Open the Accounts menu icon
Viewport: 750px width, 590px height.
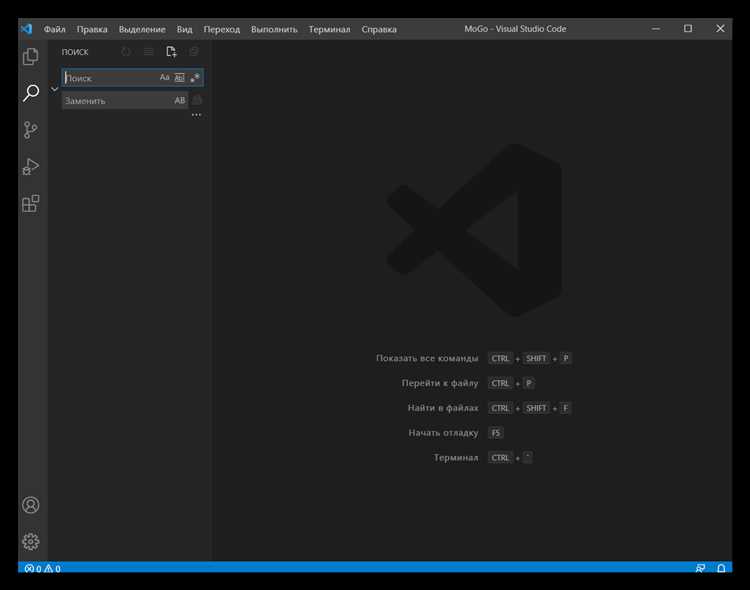[31, 505]
